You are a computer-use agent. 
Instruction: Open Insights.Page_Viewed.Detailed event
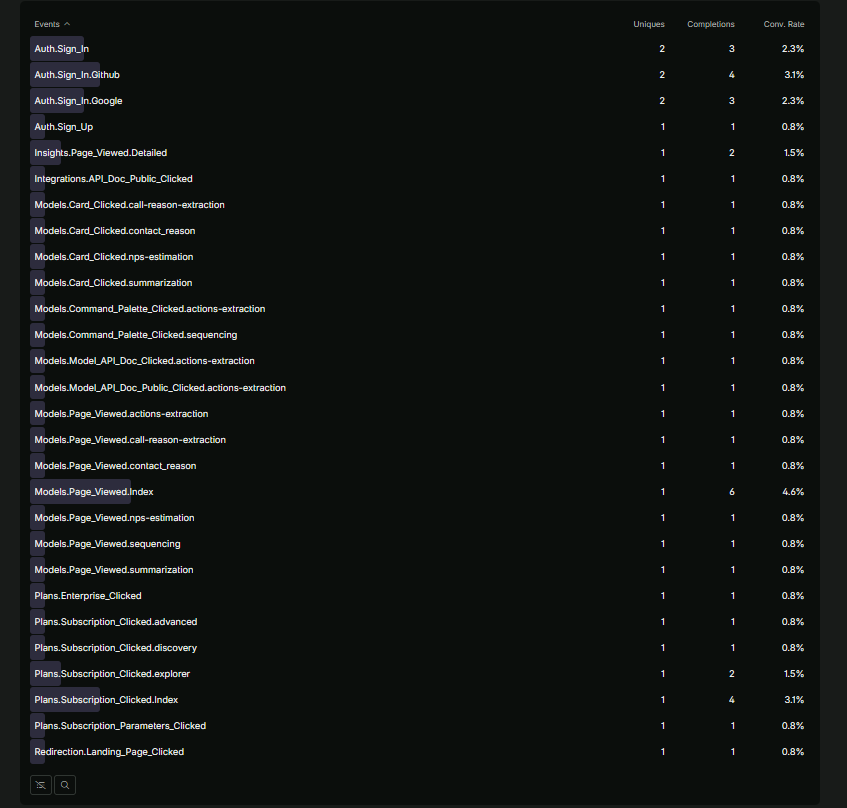coord(100,153)
